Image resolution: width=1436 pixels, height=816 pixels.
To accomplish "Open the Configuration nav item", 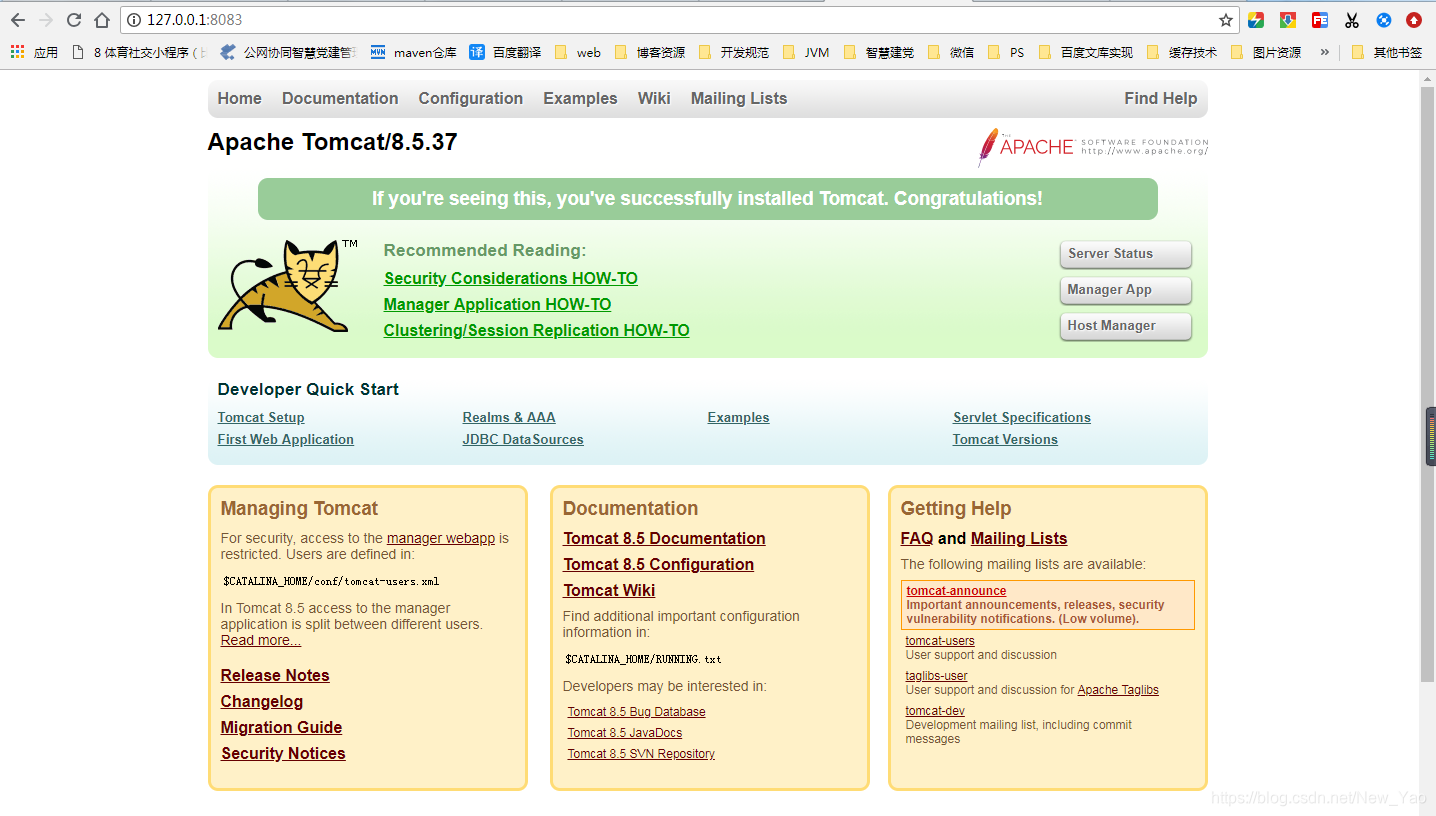I will (x=471, y=98).
